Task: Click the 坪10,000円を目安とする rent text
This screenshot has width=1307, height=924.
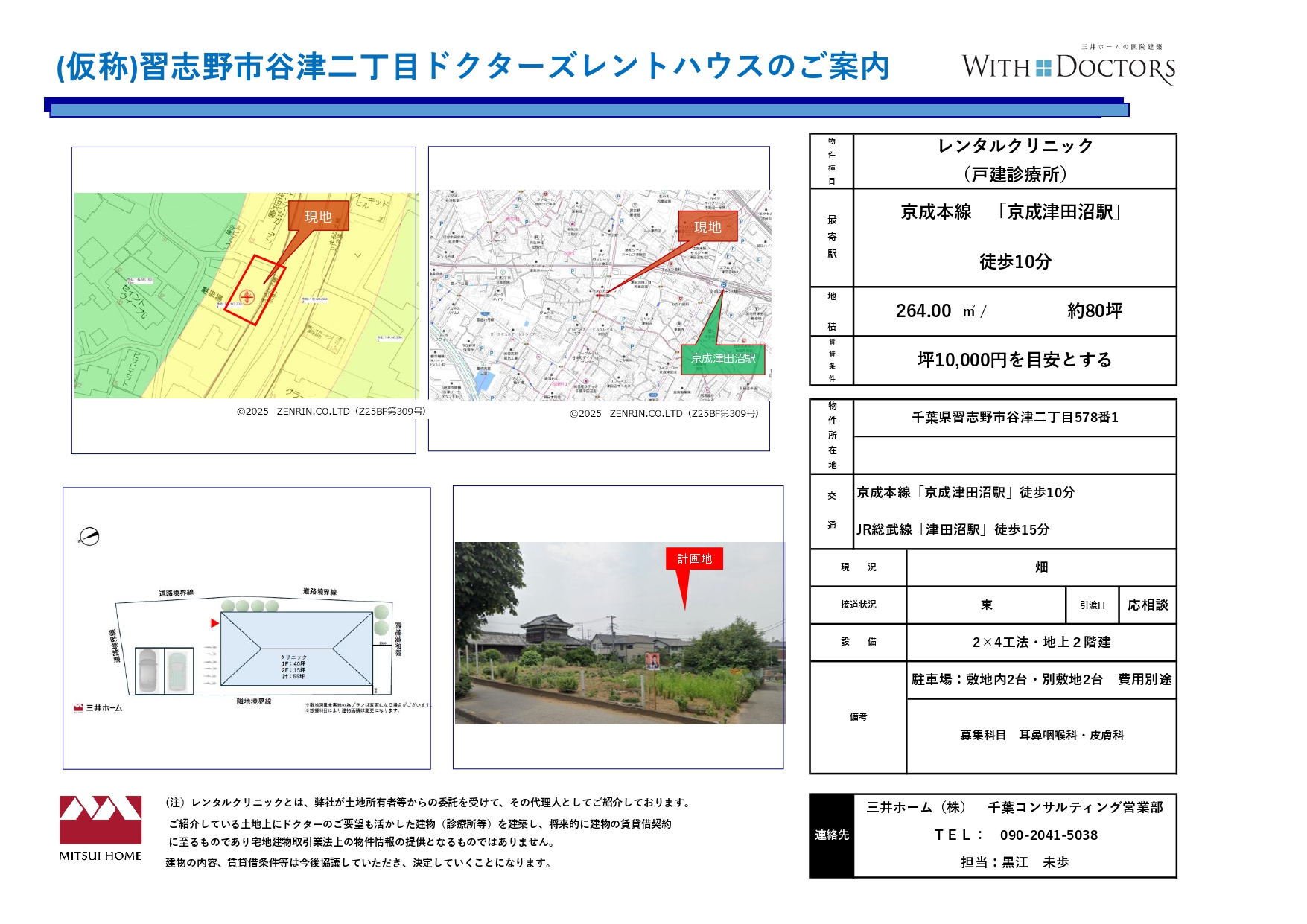Action: pyautogui.click(x=1014, y=360)
